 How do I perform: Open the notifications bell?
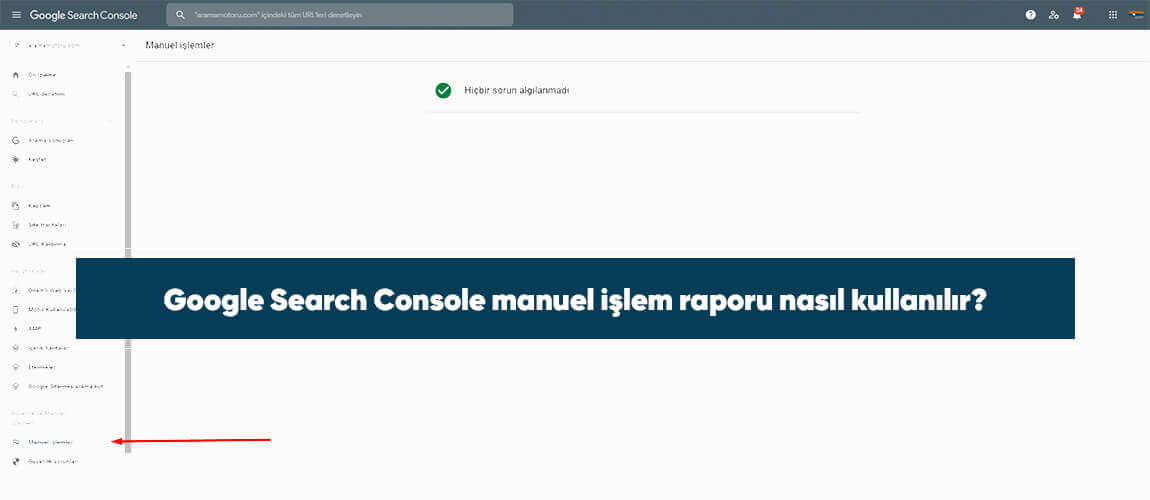tap(1077, 15)
